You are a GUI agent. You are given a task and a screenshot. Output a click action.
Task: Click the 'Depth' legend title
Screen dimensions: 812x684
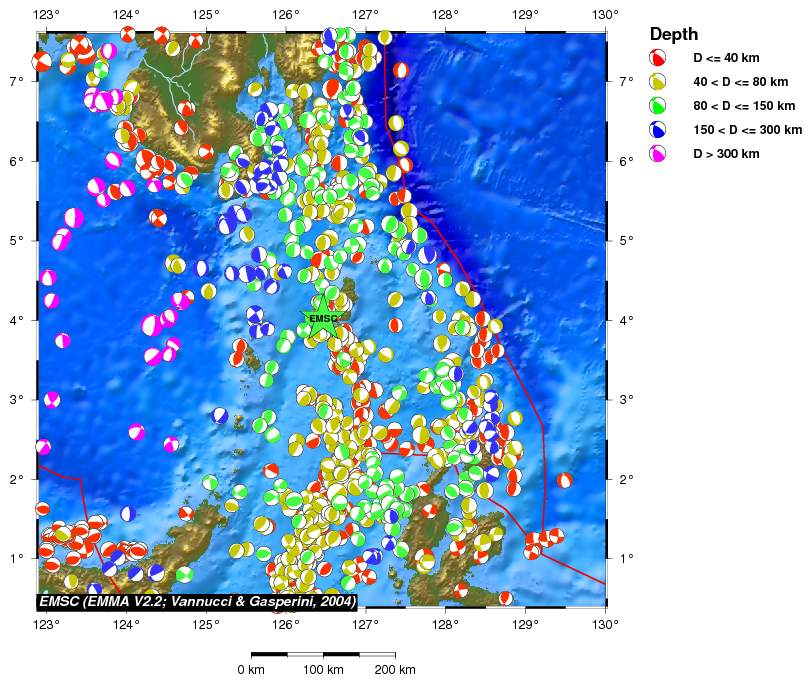674,34
